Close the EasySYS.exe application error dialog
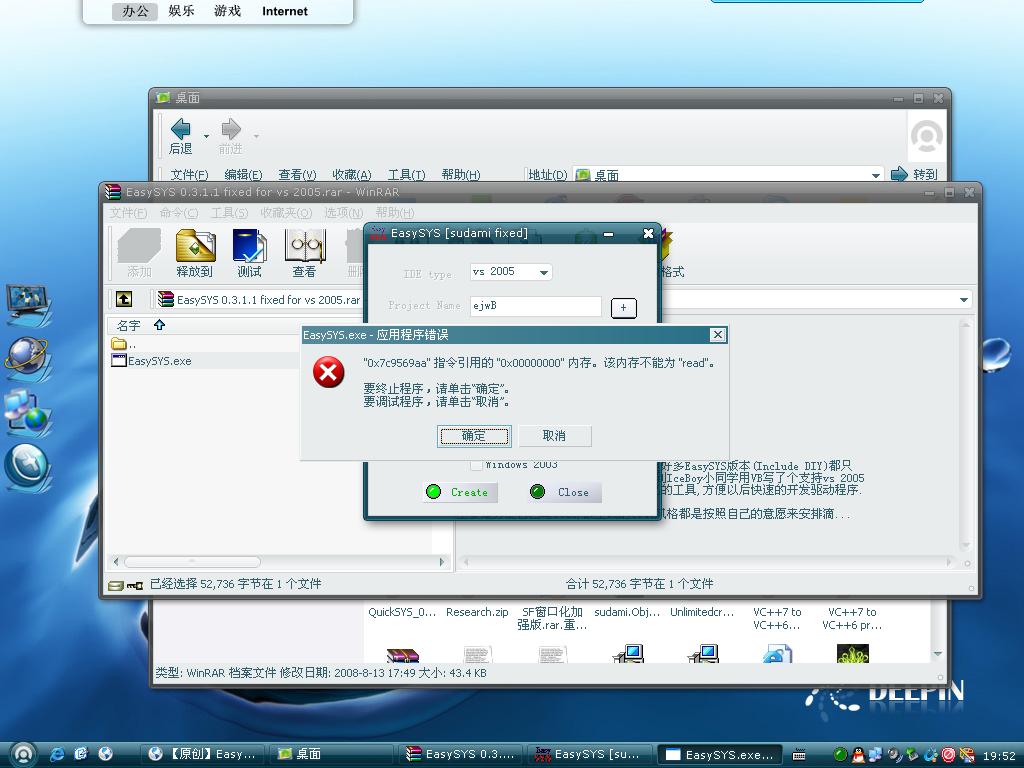Viewport: 1024px width, 768px height. click(717, 335)
